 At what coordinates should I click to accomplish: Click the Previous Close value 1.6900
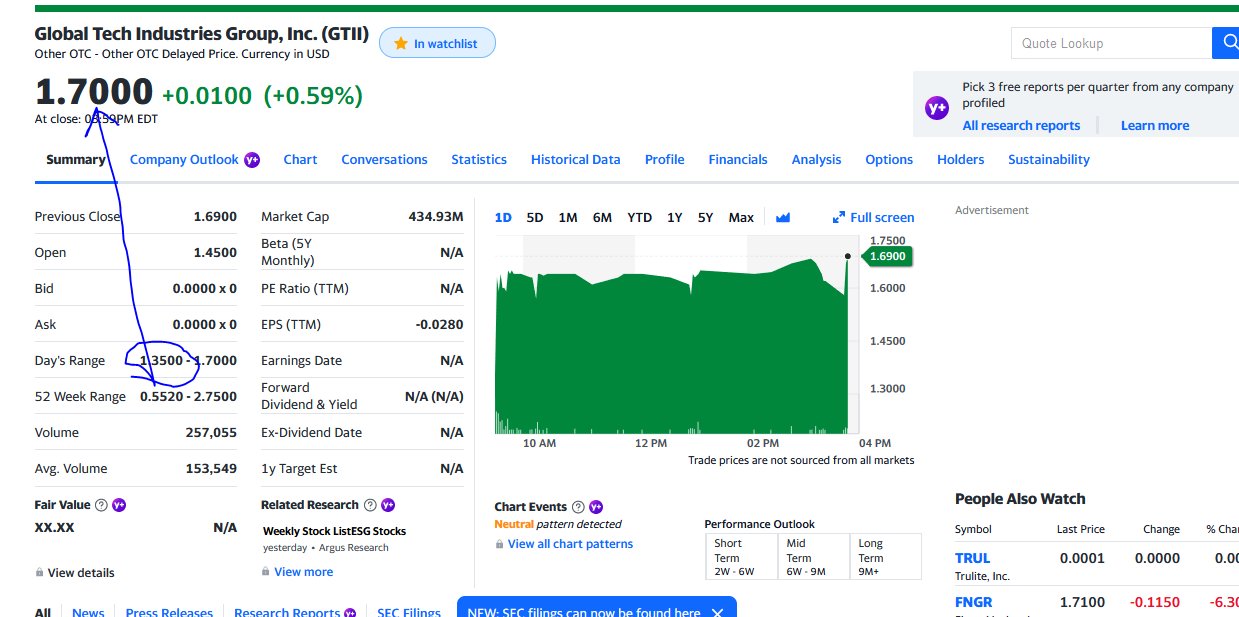(215, 217)
